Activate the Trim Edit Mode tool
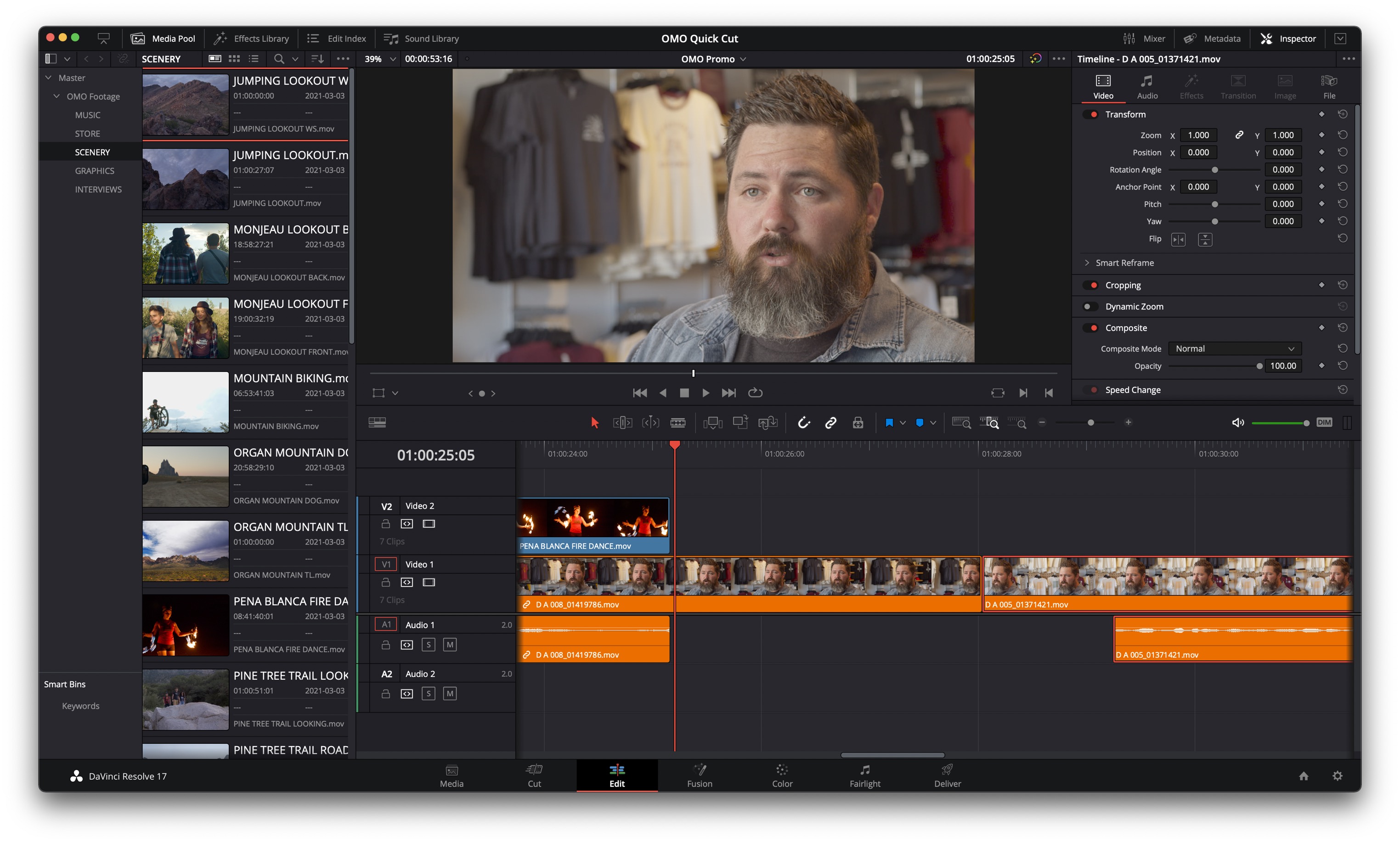 pyautogui.click(x=622, y=422)
